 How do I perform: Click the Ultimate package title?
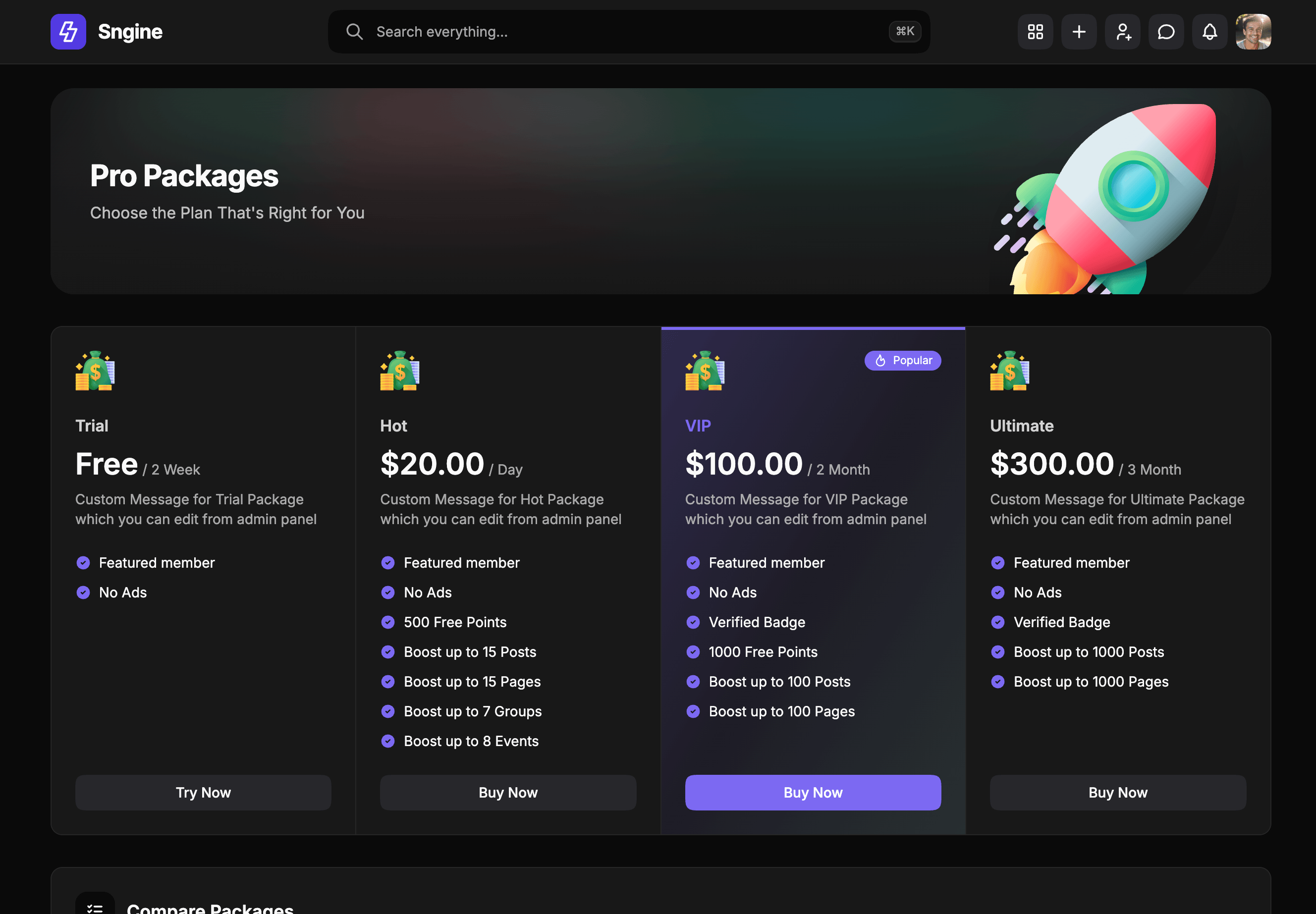pos(1022,426)
